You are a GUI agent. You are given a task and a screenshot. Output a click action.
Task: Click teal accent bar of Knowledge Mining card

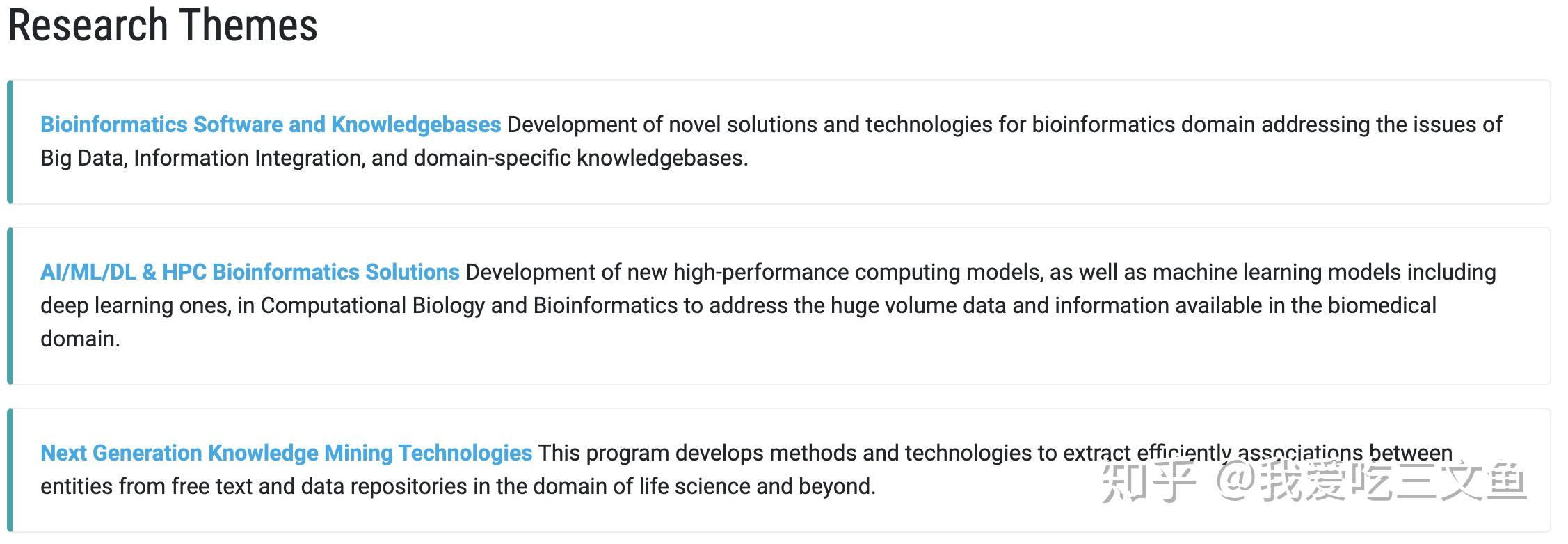10,470
